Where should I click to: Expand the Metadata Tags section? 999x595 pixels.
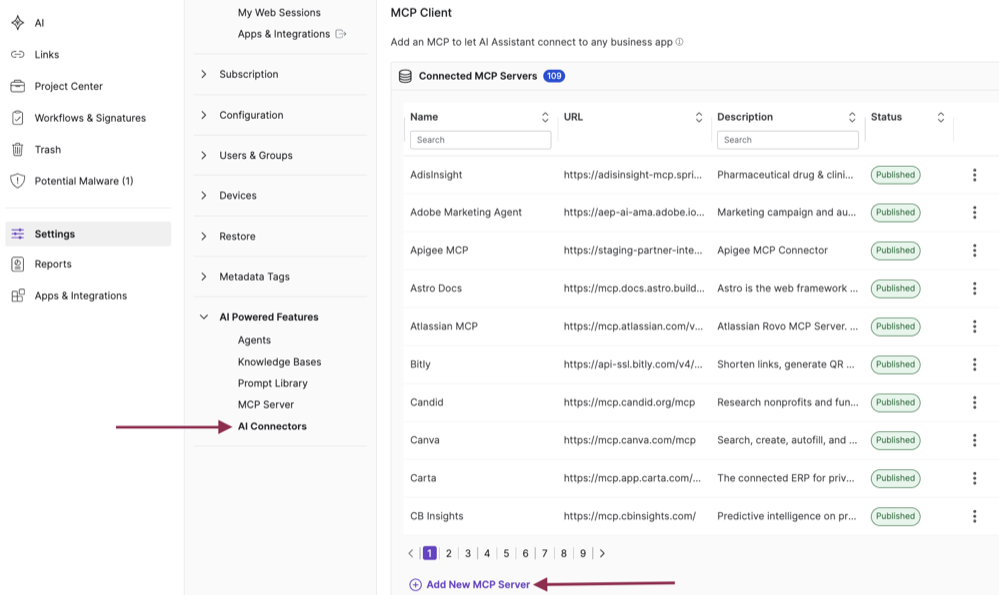[204, 276]
